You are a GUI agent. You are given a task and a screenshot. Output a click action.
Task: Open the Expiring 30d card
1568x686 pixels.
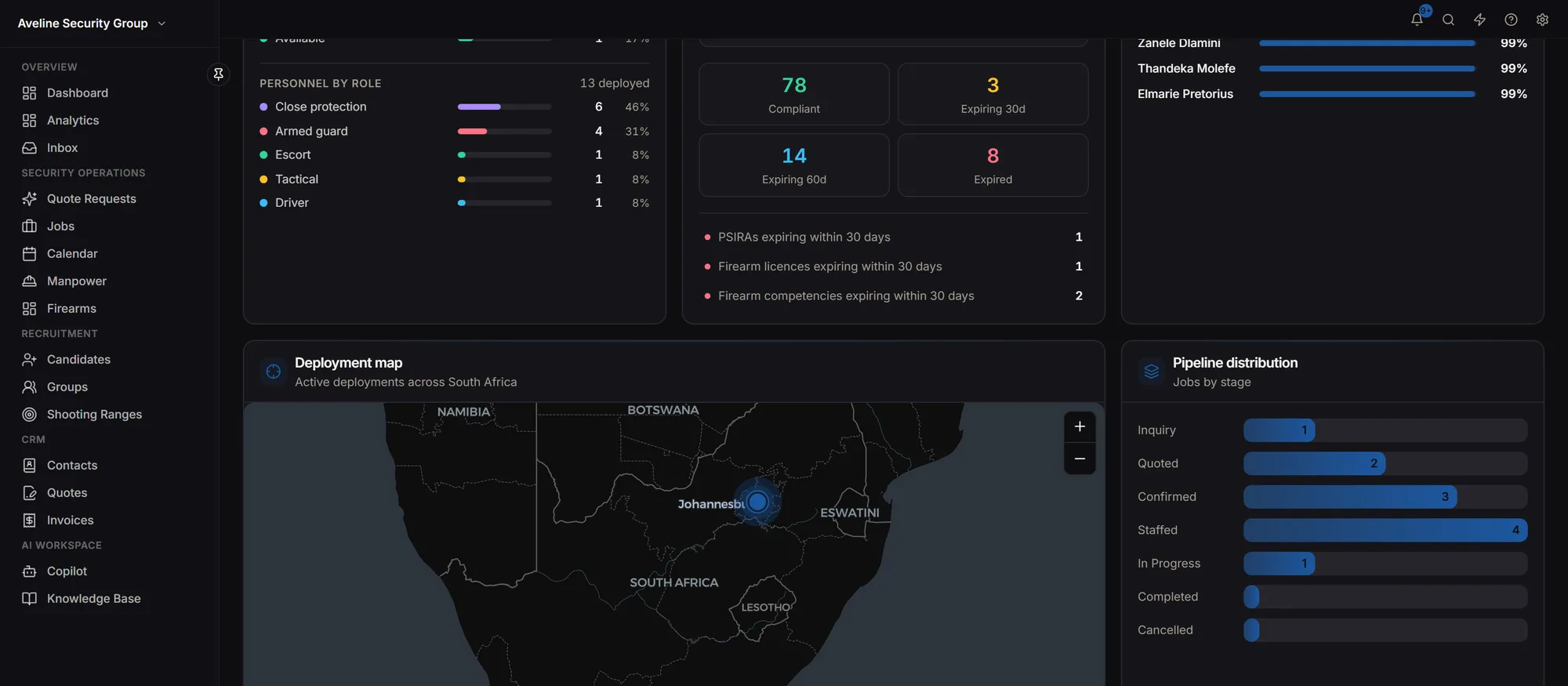(x=993, y=94)
